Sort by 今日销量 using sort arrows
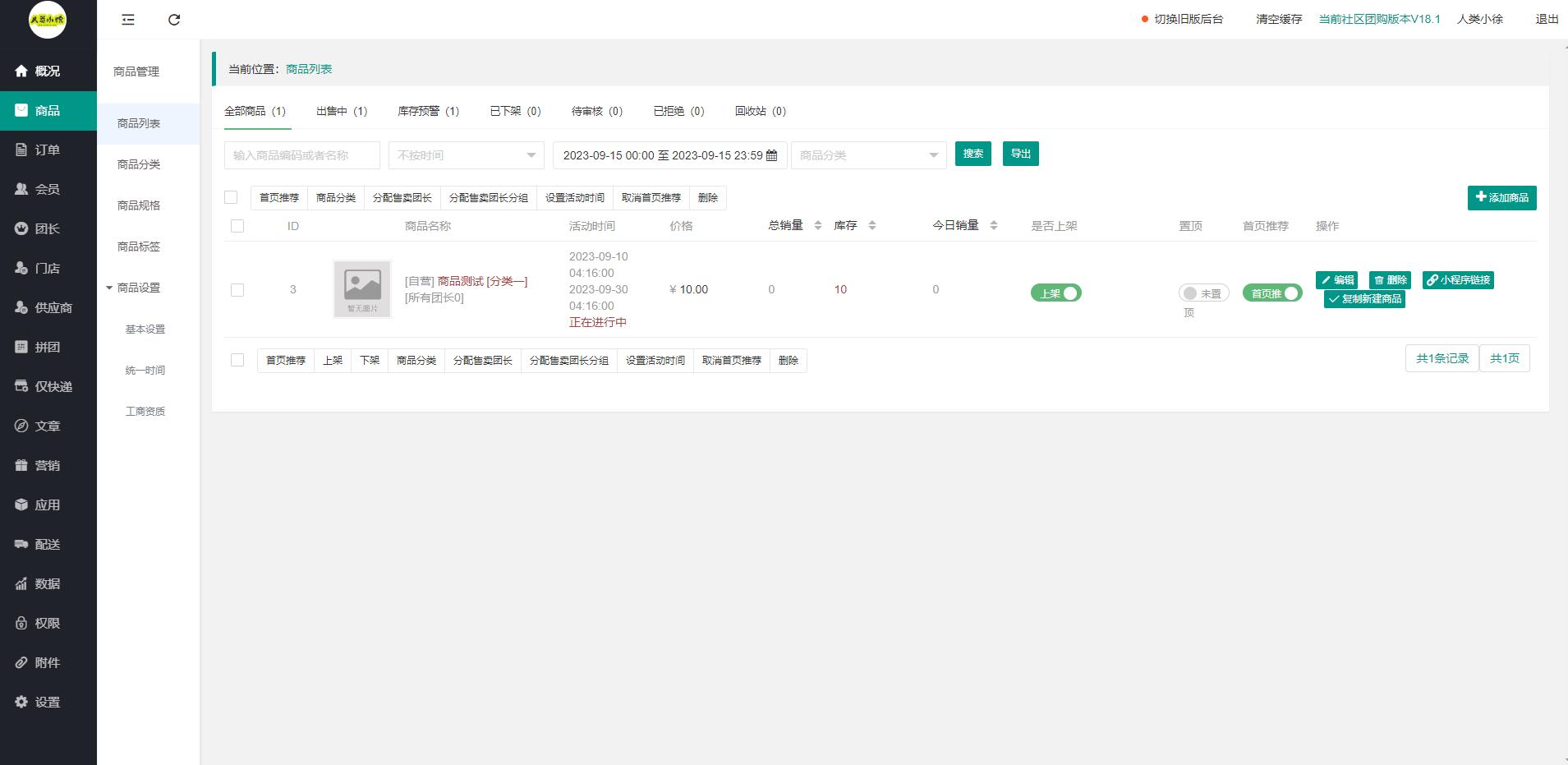This screenshot has width=1568, height=765. point(994,225)
